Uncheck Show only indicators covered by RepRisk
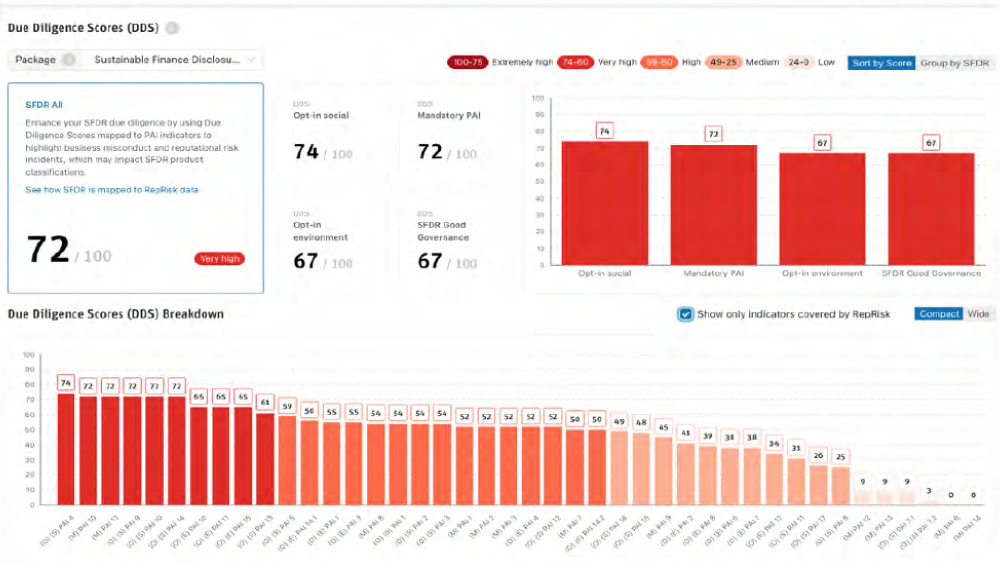 685,314
